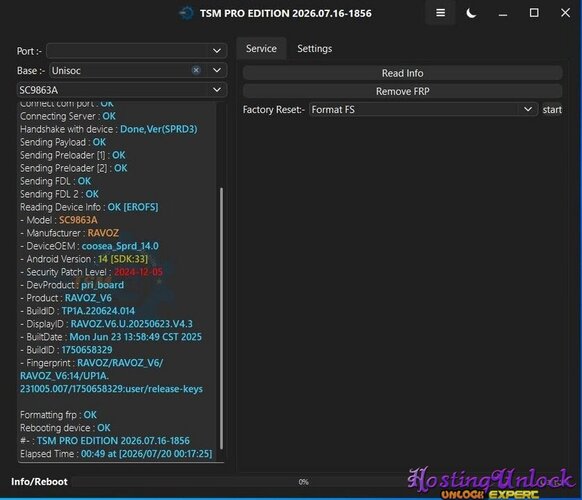Open the SC9863A model dropdown
Screen dimensions: 582x500
coord(122,90)
